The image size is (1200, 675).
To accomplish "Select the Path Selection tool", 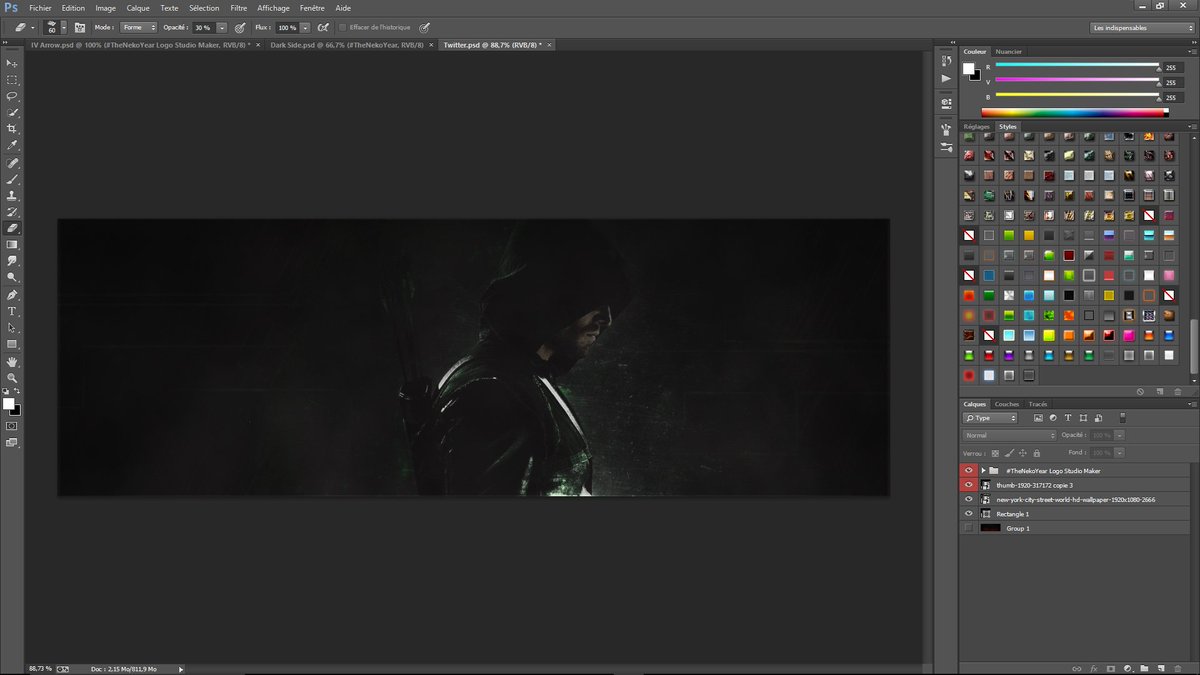I will tap(13, 328).
